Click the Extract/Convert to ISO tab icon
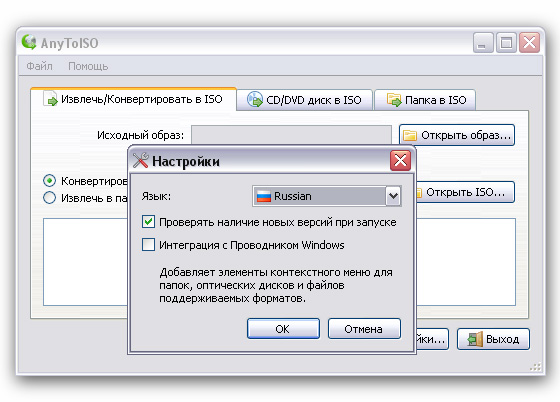The width and height of the screenshot is (560, 402). point(50,99)
